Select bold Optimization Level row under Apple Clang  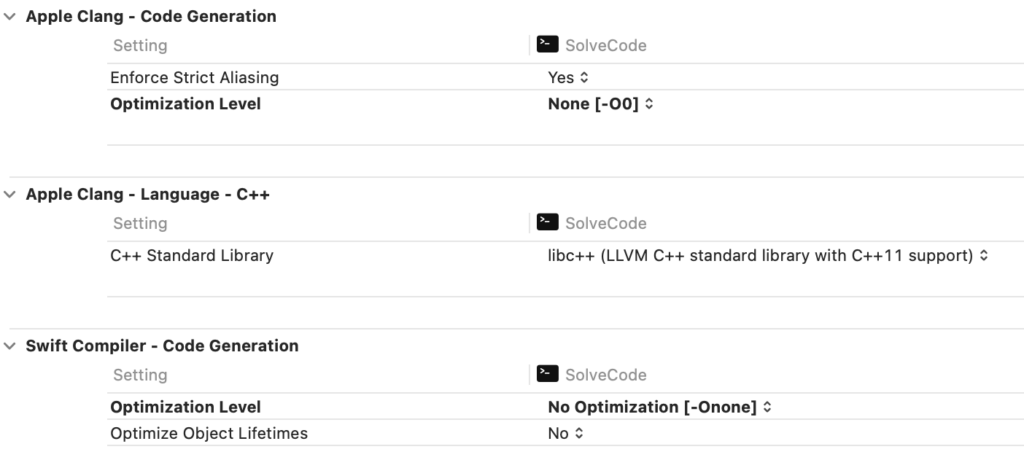click(566, 104)
